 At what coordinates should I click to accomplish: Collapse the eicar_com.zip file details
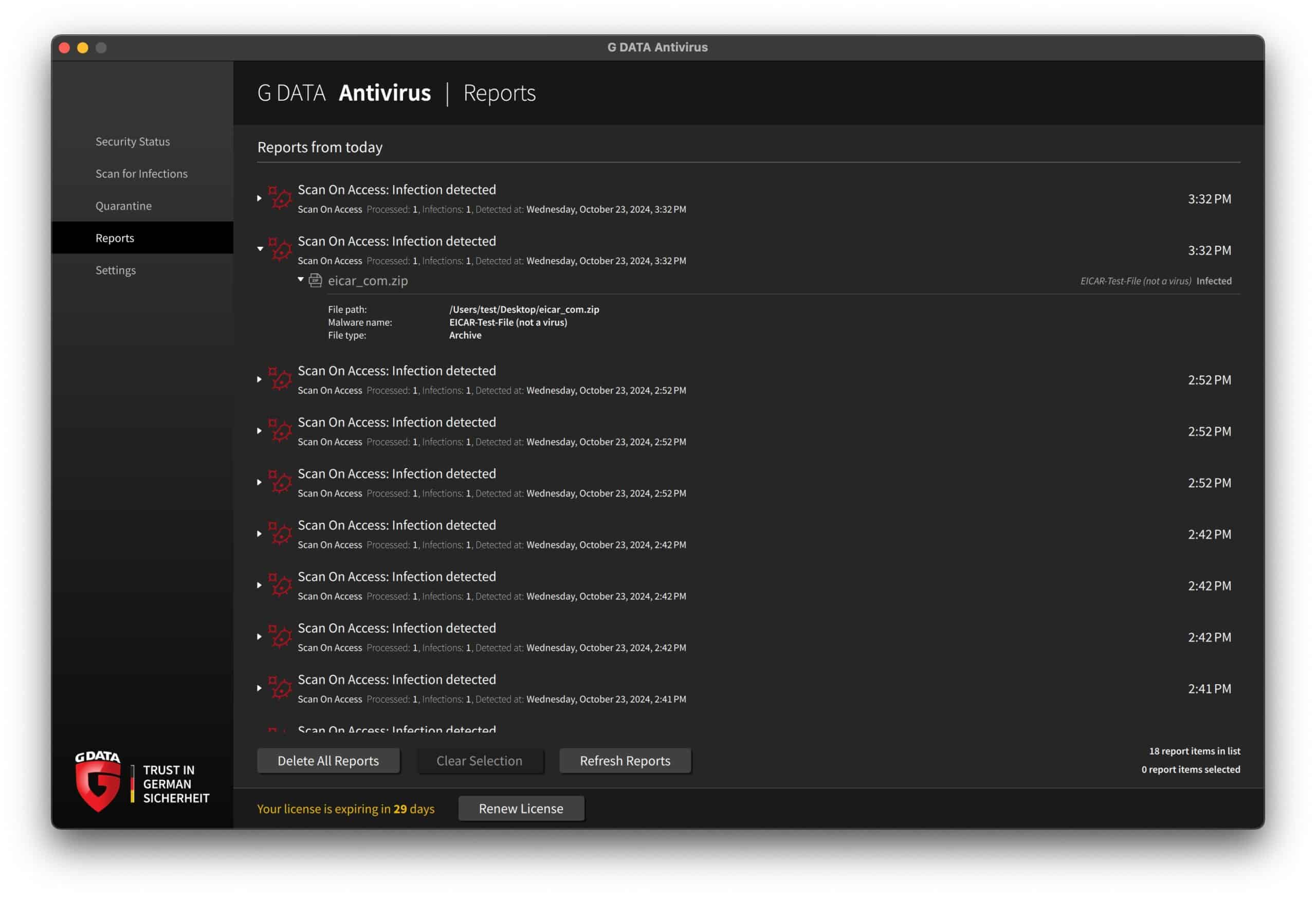click(301, 279)
